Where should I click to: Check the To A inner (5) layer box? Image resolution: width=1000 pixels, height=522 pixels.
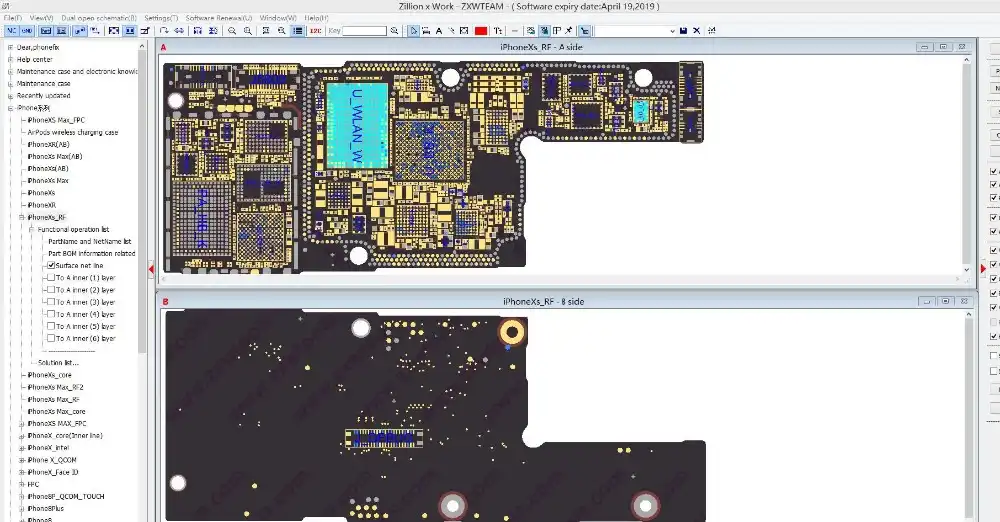tap(51, 326)
